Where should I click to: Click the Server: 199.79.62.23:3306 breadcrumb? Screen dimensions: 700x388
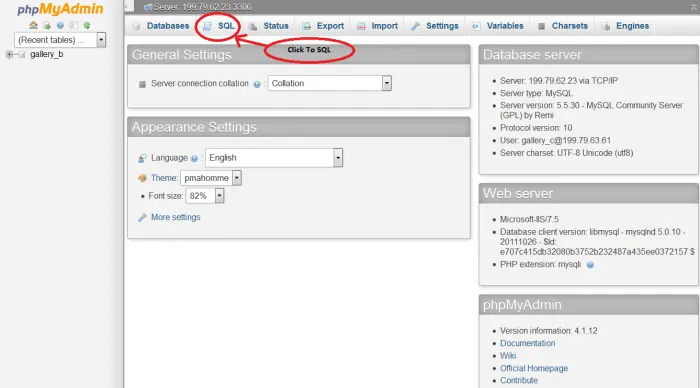[x=202, y=7]
